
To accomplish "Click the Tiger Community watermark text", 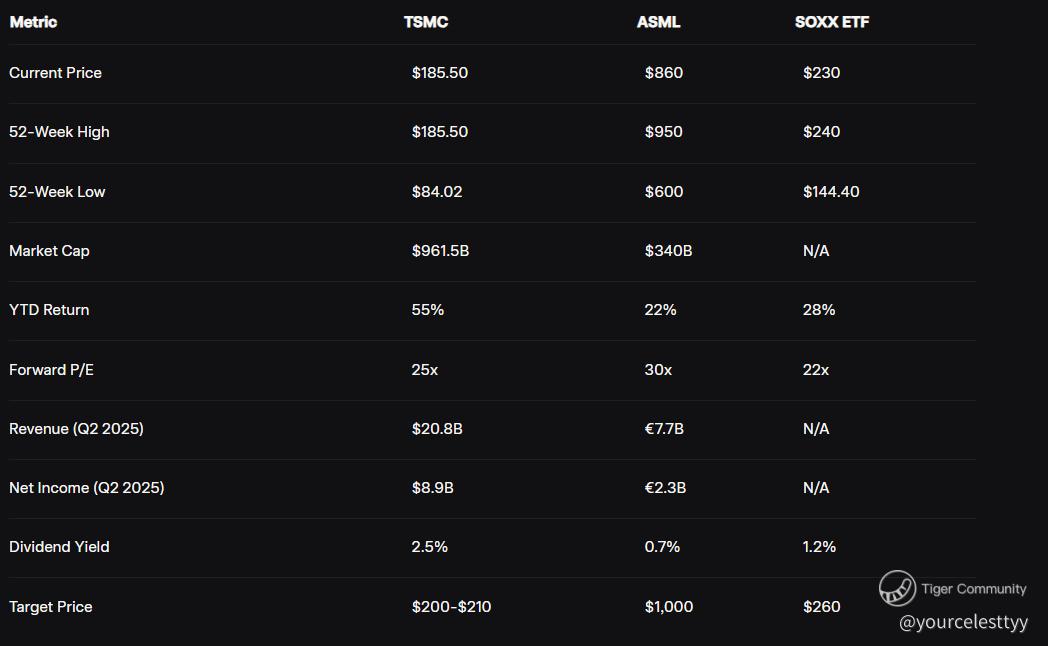I will [973, 589].
